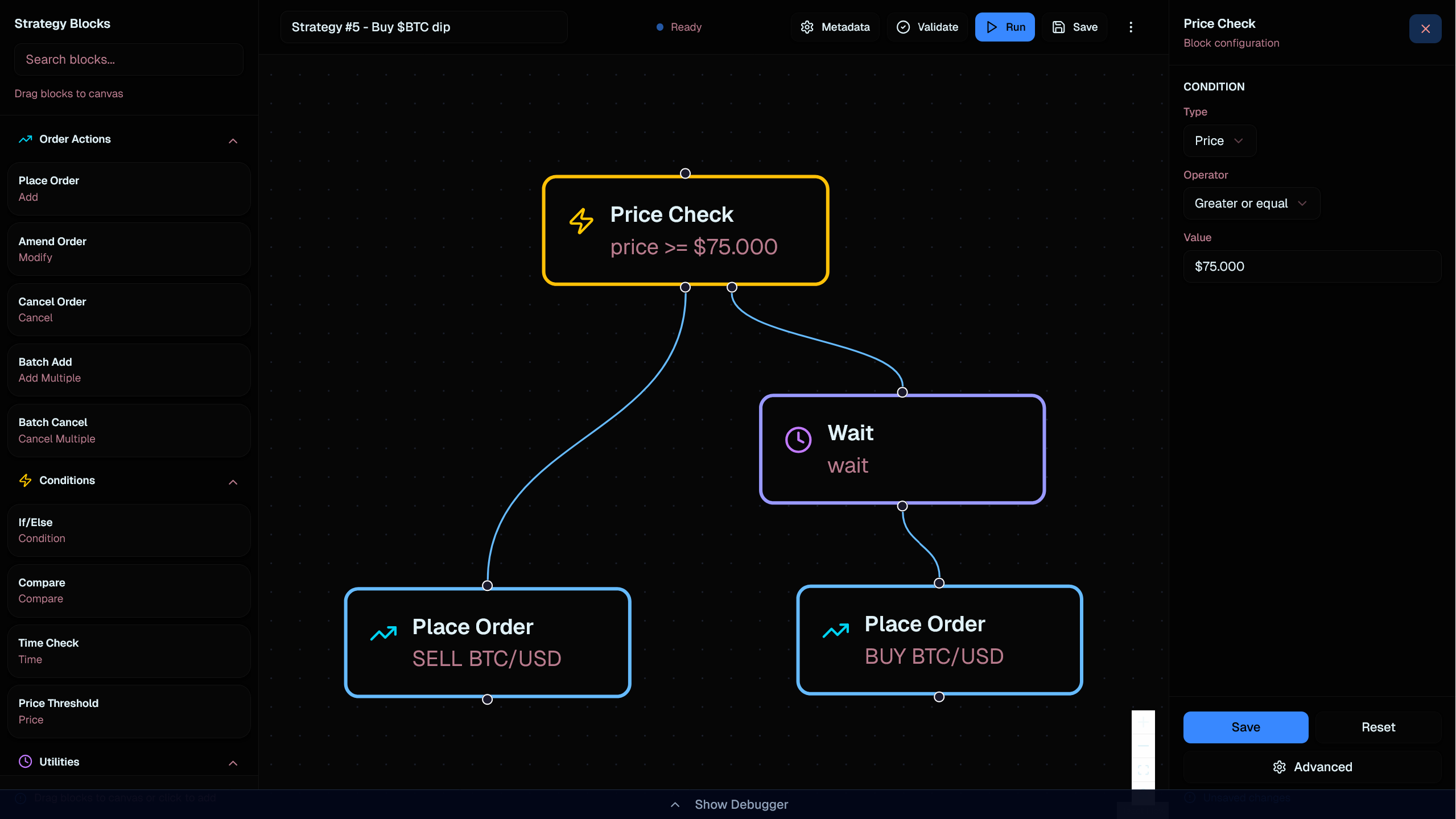The width and height of the screenshot is (1456, 819).
Task: Click the Validate checkmark button
Action: (x=927, y=27)
